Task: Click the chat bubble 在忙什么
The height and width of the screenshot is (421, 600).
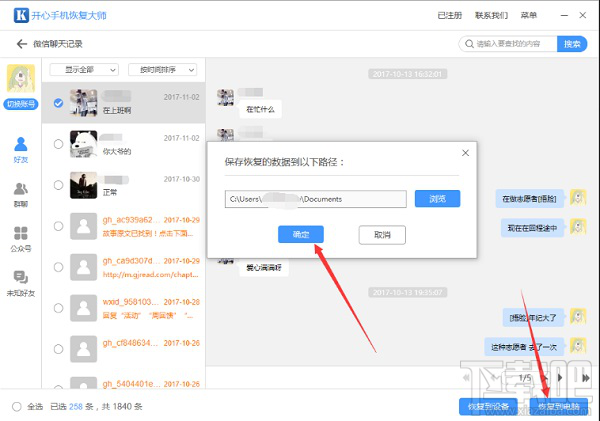Action: [x=260, y=109]
